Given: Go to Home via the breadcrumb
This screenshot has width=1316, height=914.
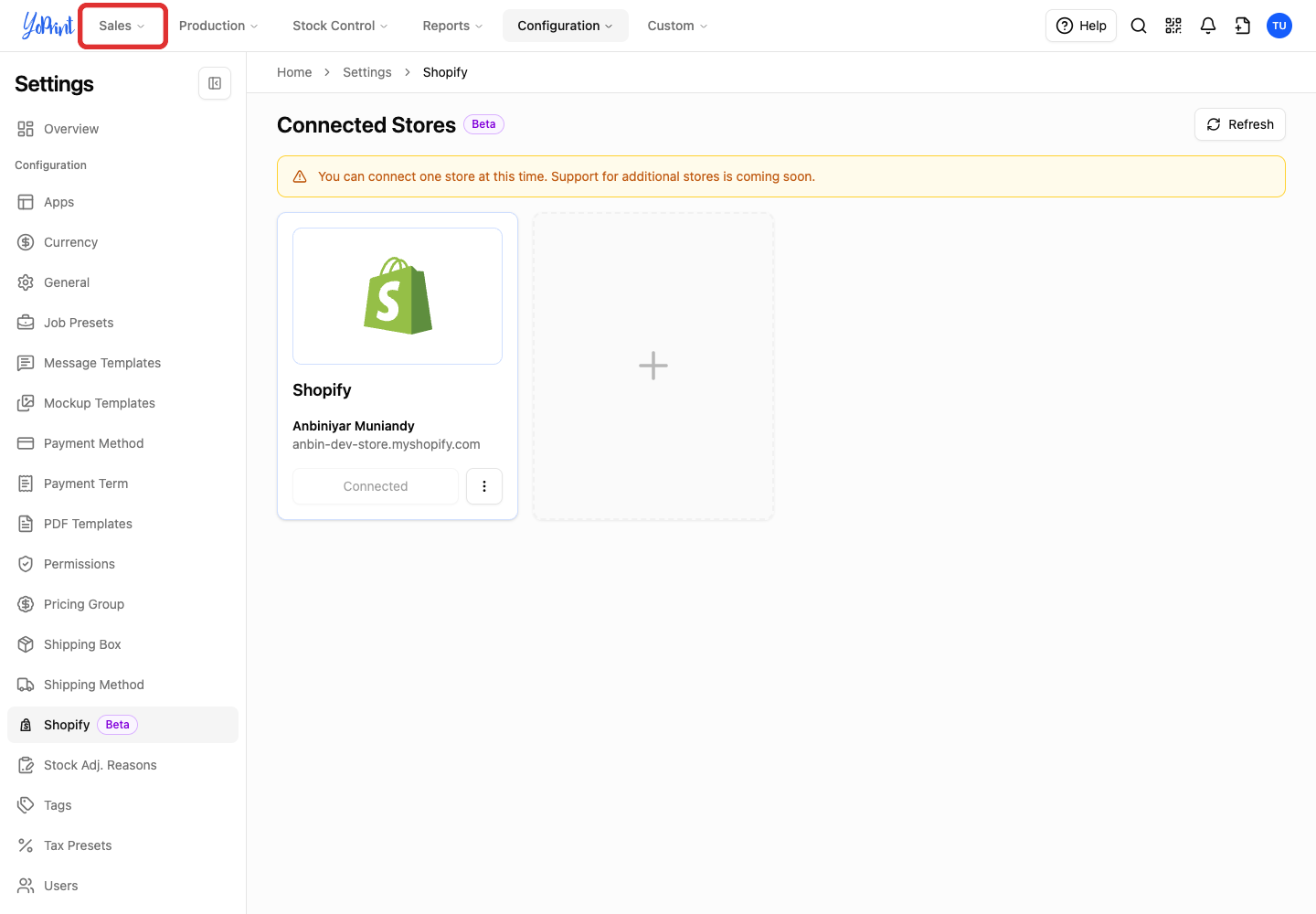Looking at the screenshot, I should click(x=294, y=72).
